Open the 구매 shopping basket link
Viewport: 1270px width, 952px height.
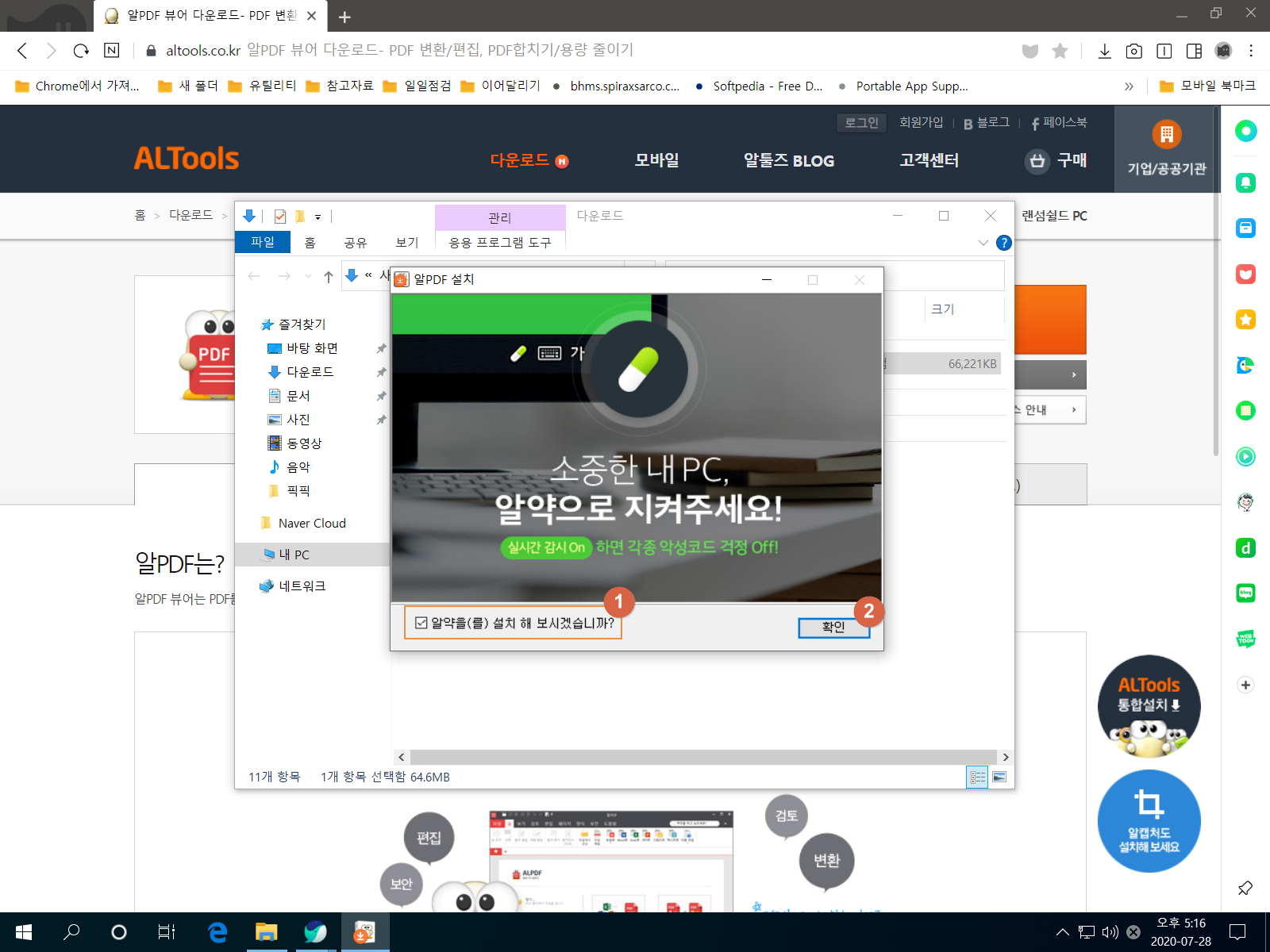point(1056,160)
